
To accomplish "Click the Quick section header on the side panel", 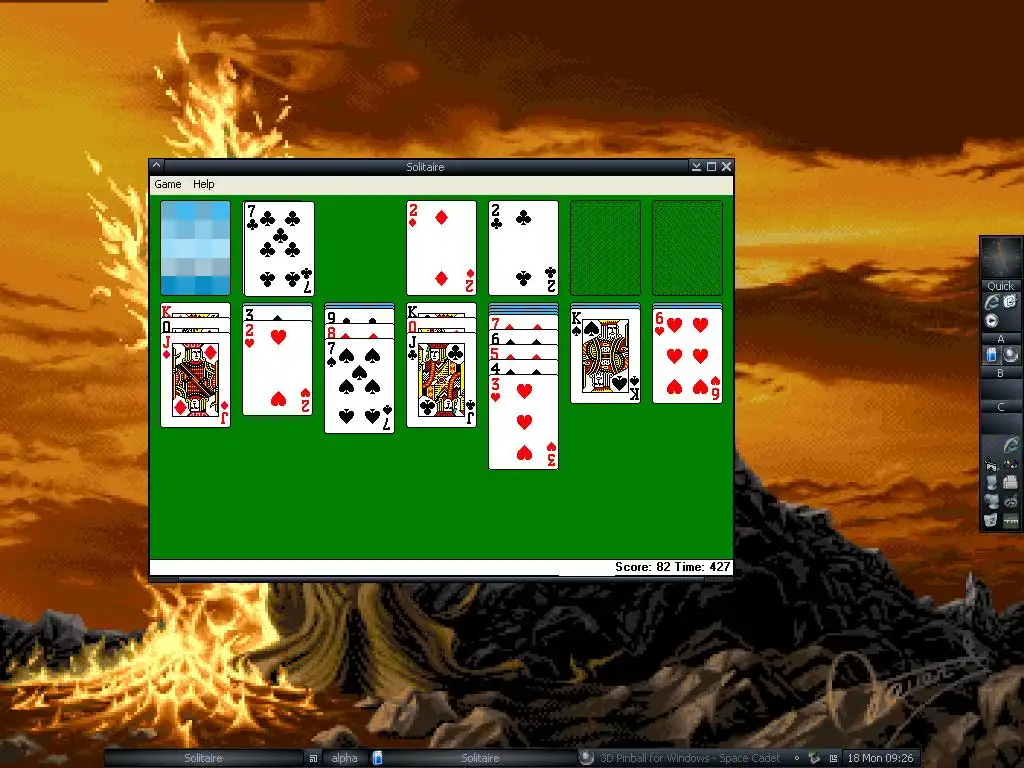I will coord(1000,286).
